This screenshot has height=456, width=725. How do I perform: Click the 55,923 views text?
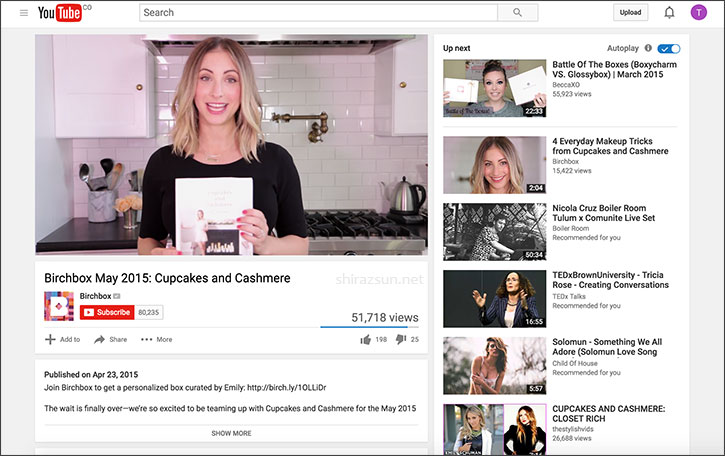pos(571,94)
